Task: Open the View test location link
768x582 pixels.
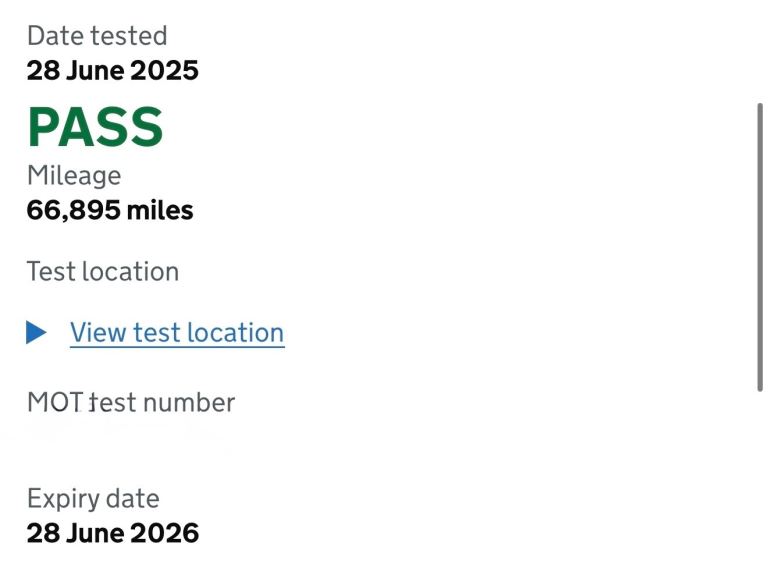Action: [177, 332]
